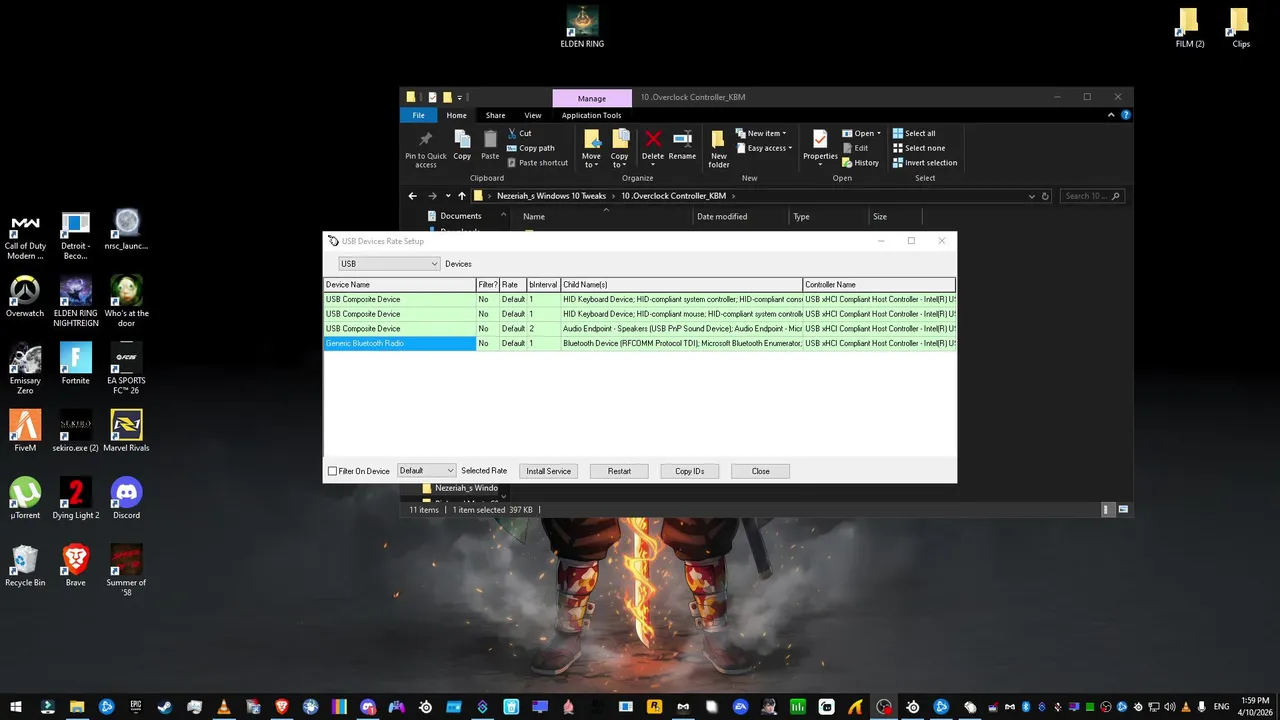This screenshot has width=1280, height=720.
Task: Open the ELDEN RING desktop shortcut
Action: [582, 27]
